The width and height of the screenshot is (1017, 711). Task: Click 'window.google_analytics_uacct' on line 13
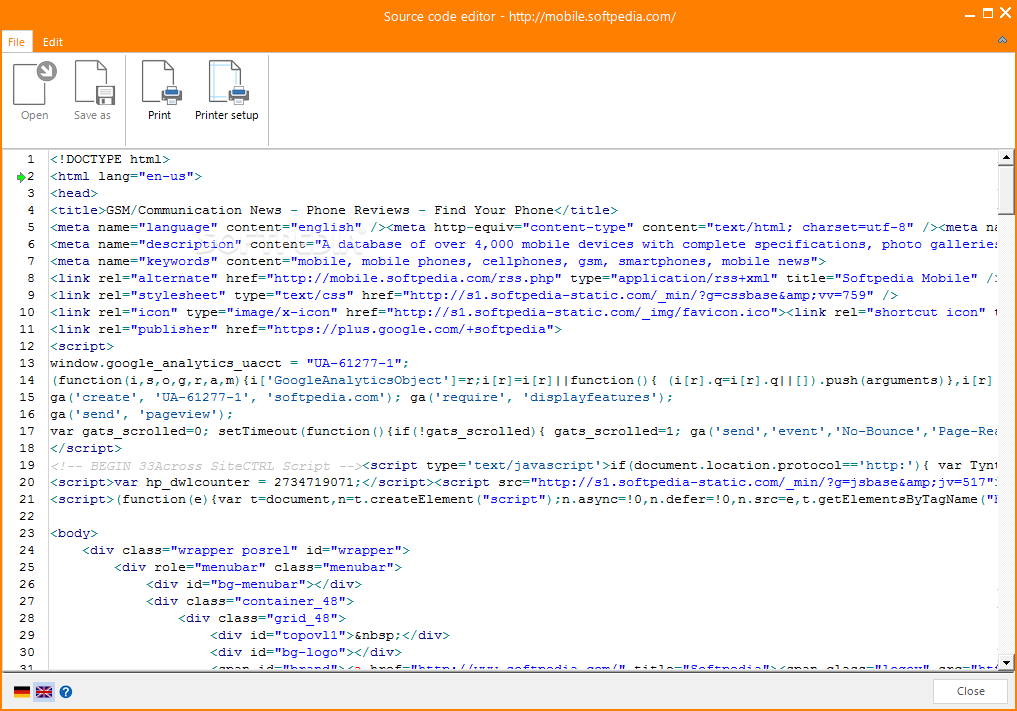165,363
